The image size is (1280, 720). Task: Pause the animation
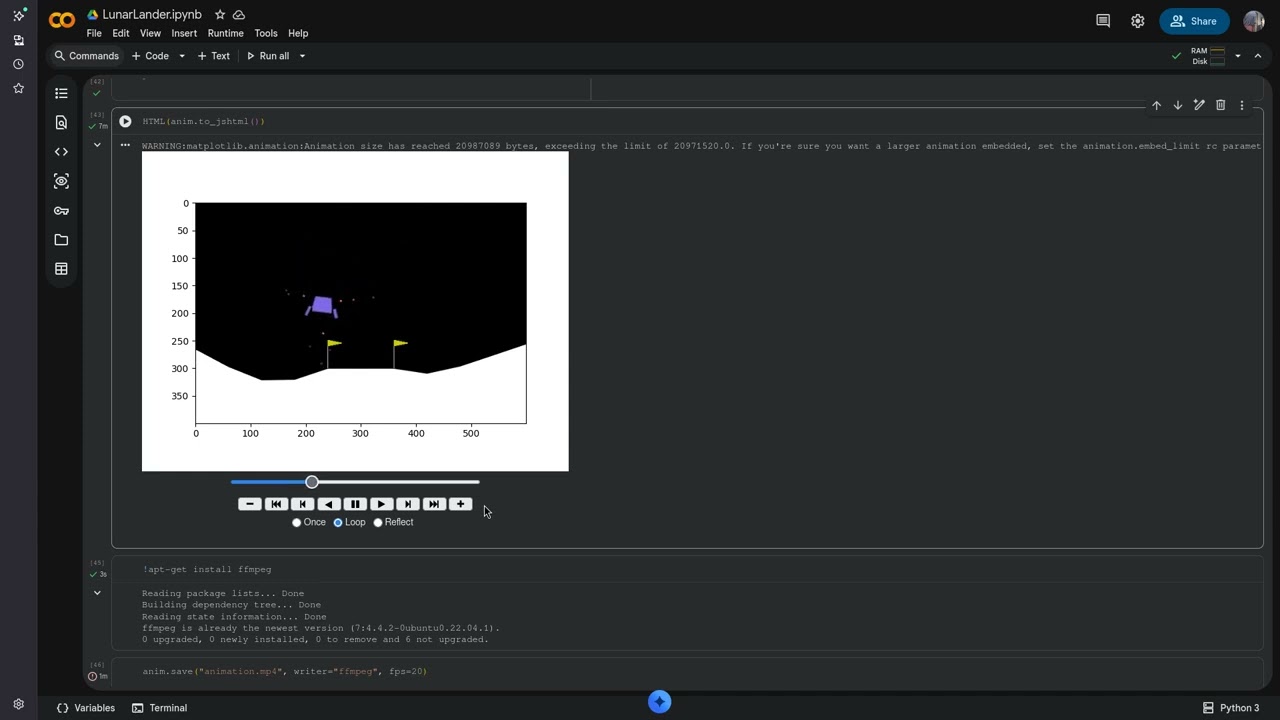[355, 504]
